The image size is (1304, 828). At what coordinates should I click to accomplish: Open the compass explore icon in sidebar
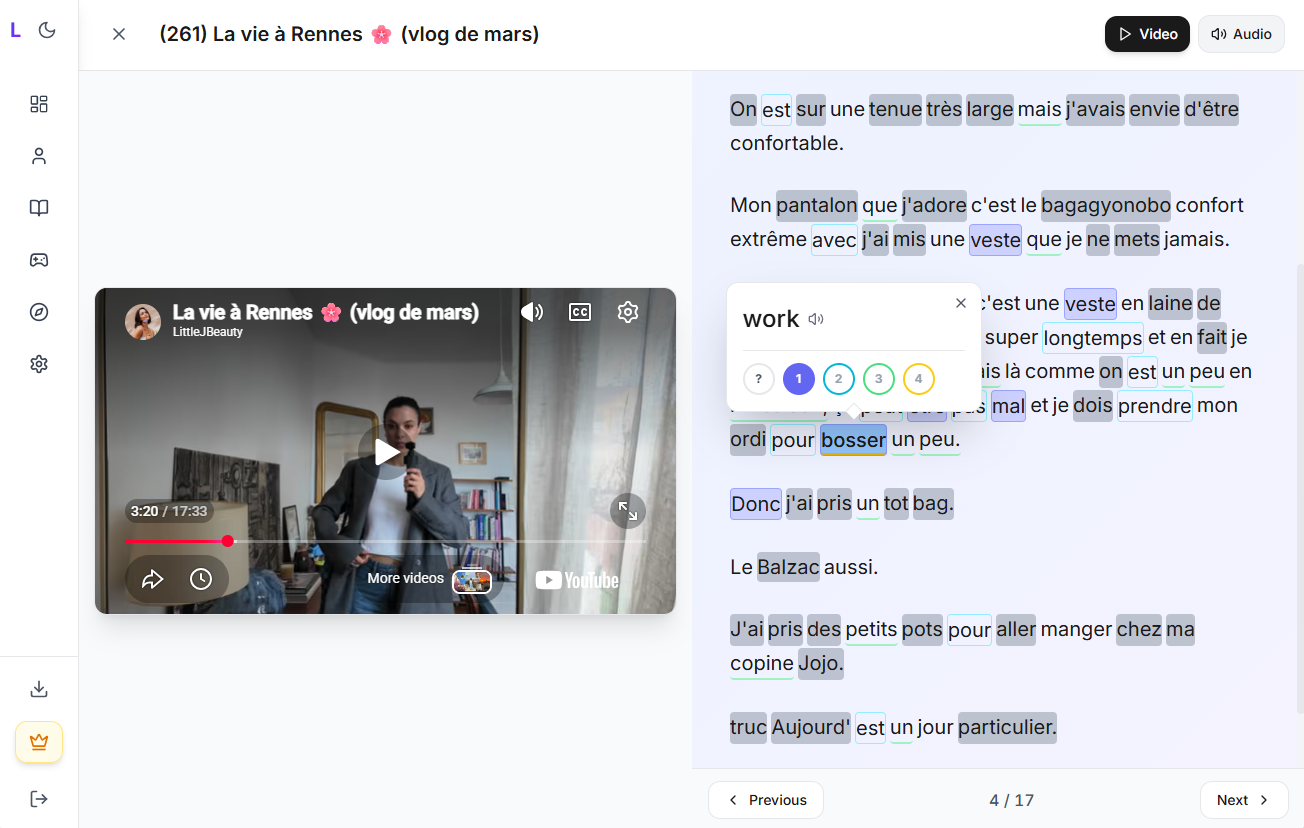pos(39,312)
